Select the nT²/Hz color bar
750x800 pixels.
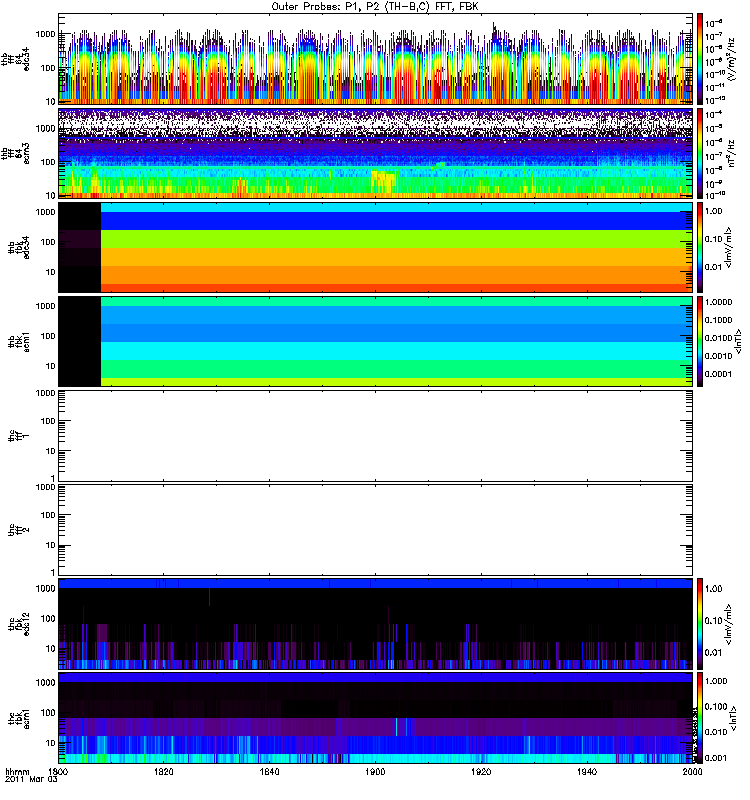coord(700,154)
